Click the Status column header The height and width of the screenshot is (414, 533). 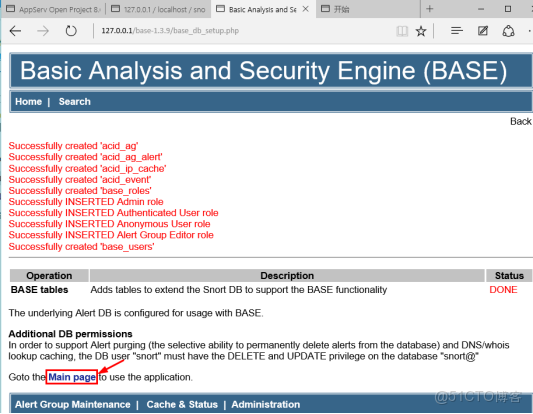(x=509, y=276)
